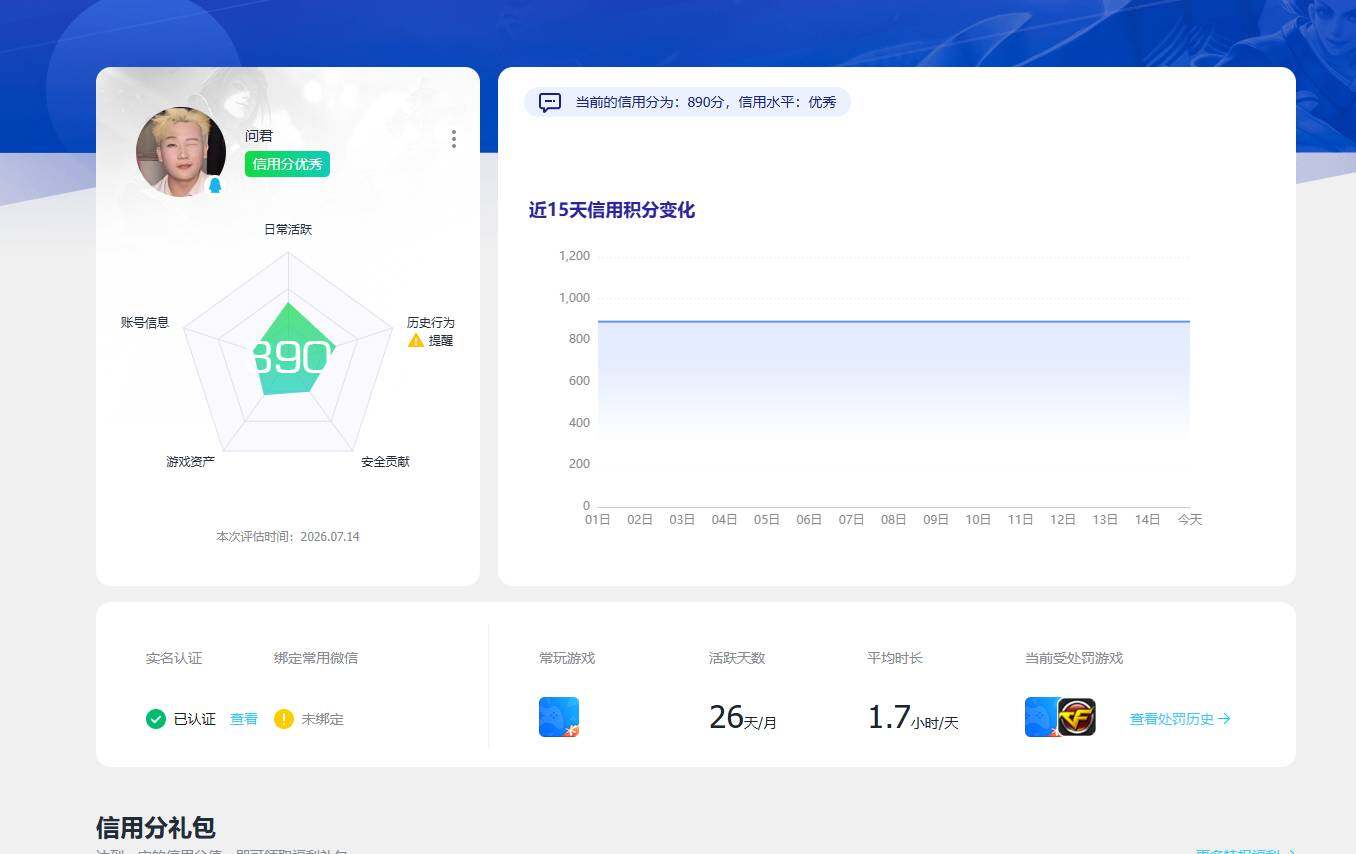
Task: Click the green check icon beside 已认证
Action: coord(156,719)
